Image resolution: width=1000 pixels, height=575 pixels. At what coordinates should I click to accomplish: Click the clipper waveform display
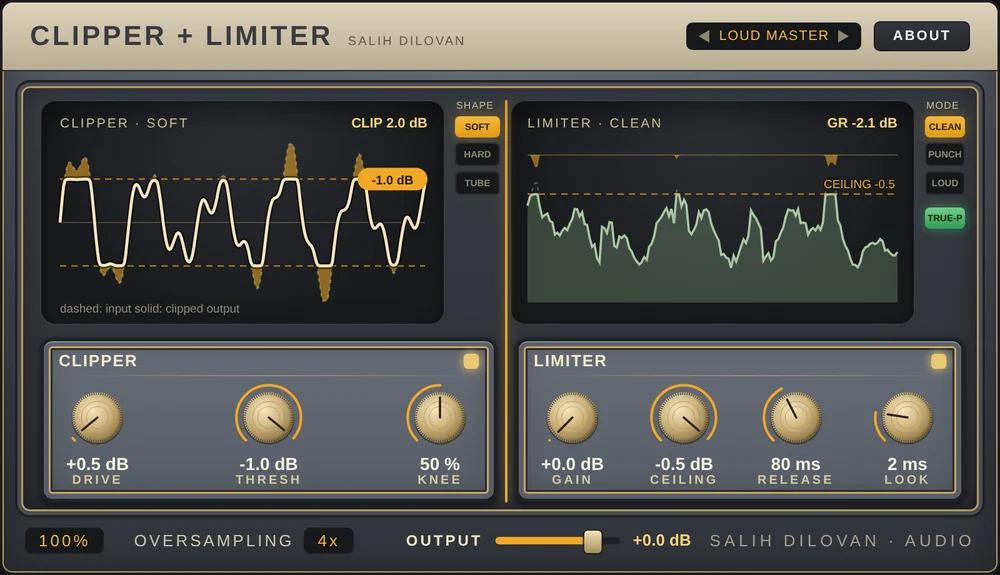tap(242, 212)
